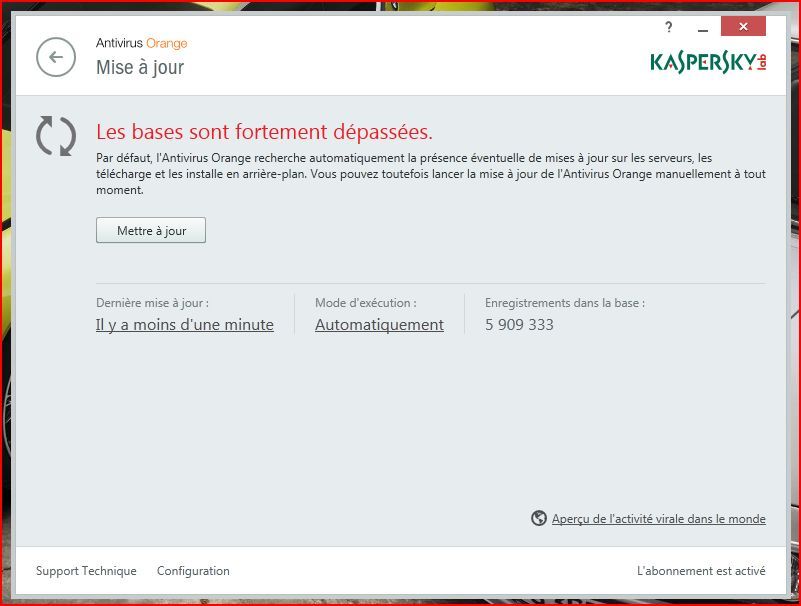Minimize the Antivirus Orange window
Viewport: 801px width, 606px height.
703,27
